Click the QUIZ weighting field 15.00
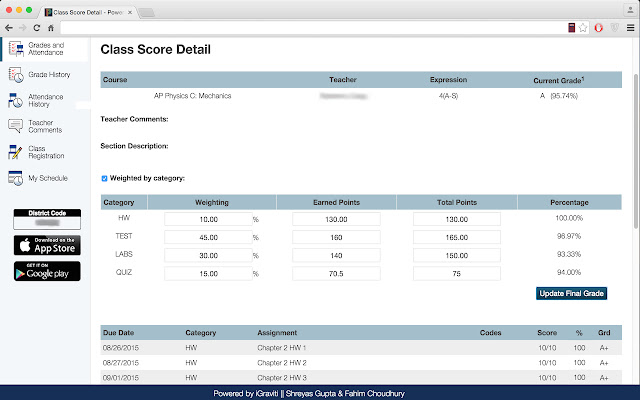Viewport: 640px width, 400px height. click(208, 273)
